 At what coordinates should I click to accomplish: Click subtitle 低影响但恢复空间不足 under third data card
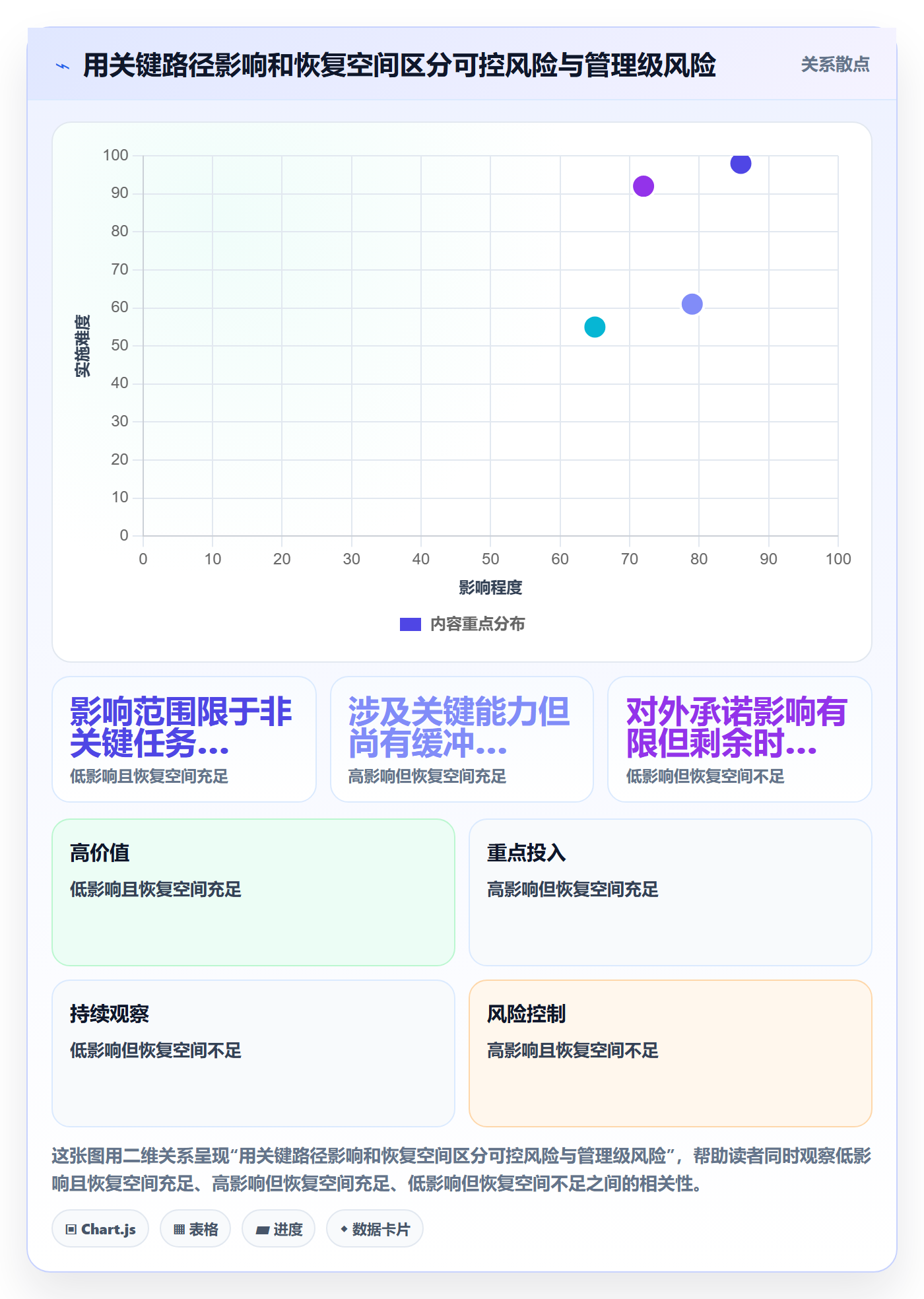point(705,776)
